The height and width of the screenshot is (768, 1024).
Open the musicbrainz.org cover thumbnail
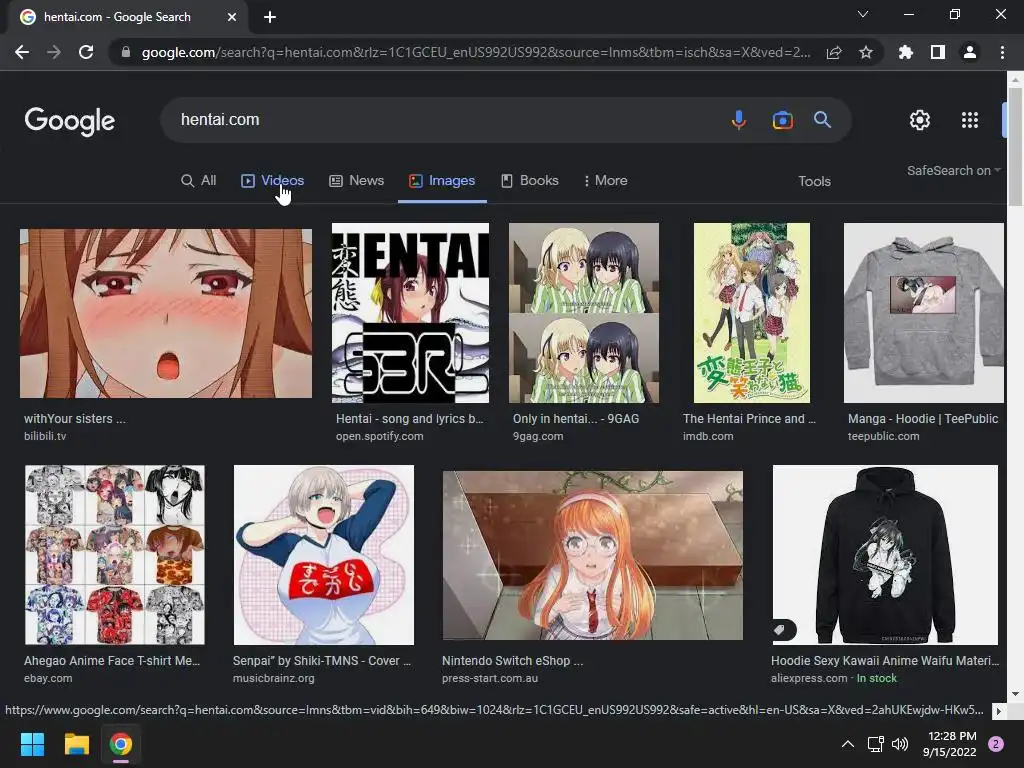coord(324,555)
